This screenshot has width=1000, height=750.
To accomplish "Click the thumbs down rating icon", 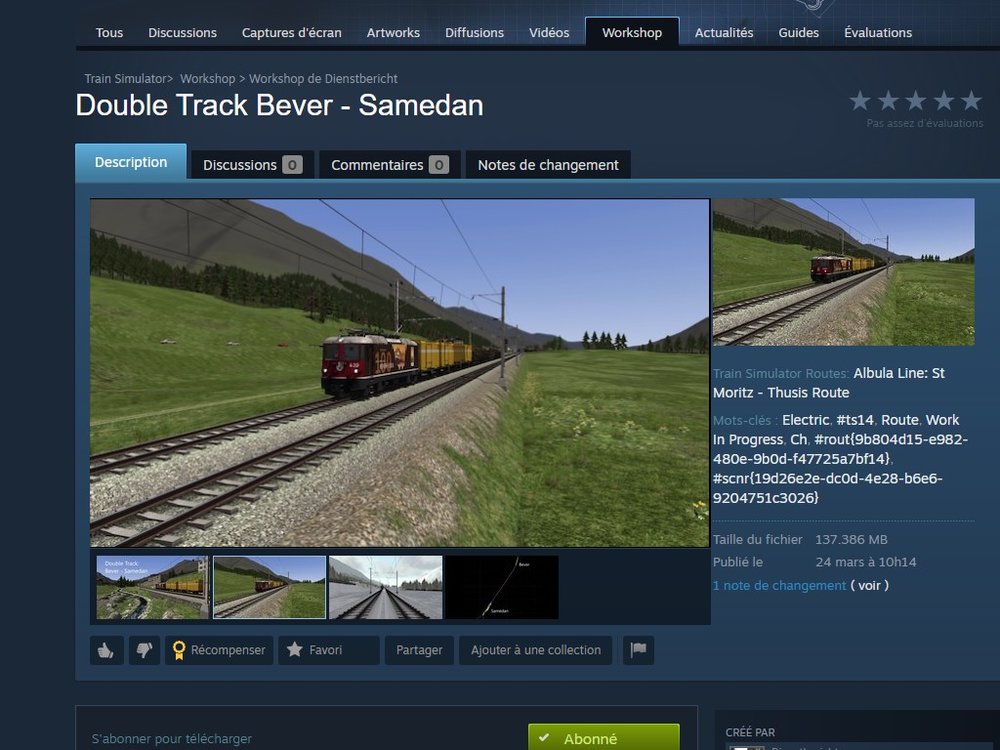I will 144,650.
